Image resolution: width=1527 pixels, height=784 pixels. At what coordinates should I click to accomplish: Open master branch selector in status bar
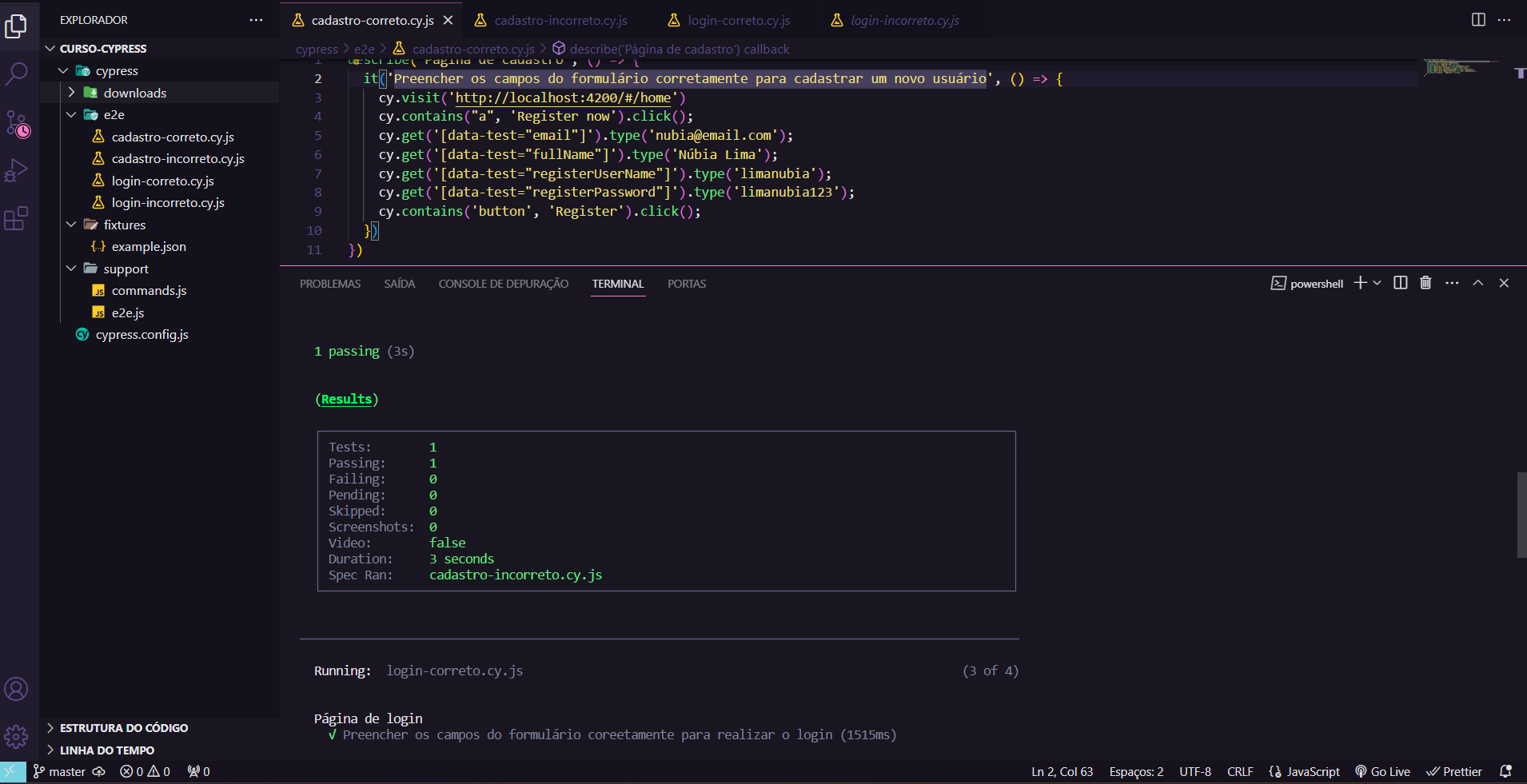pos(59,772)
